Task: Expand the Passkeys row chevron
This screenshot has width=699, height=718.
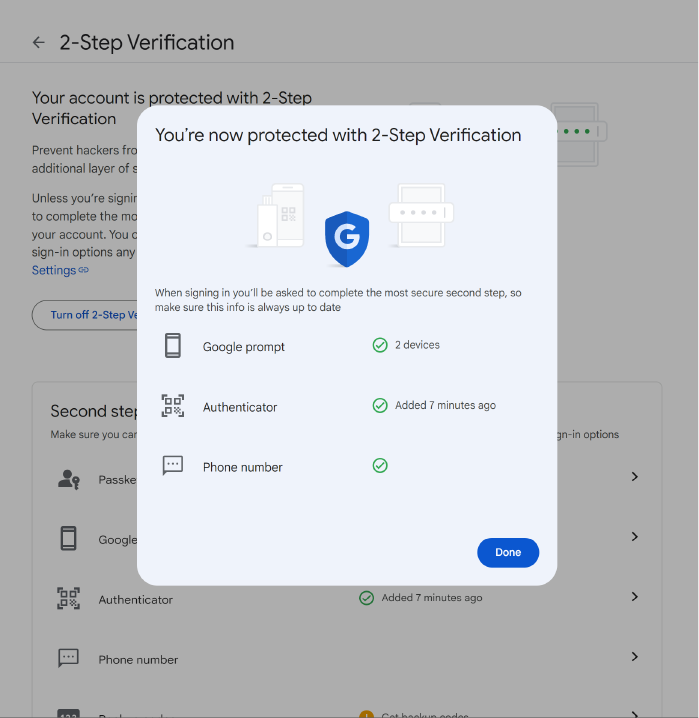Action: coord(634,477)
